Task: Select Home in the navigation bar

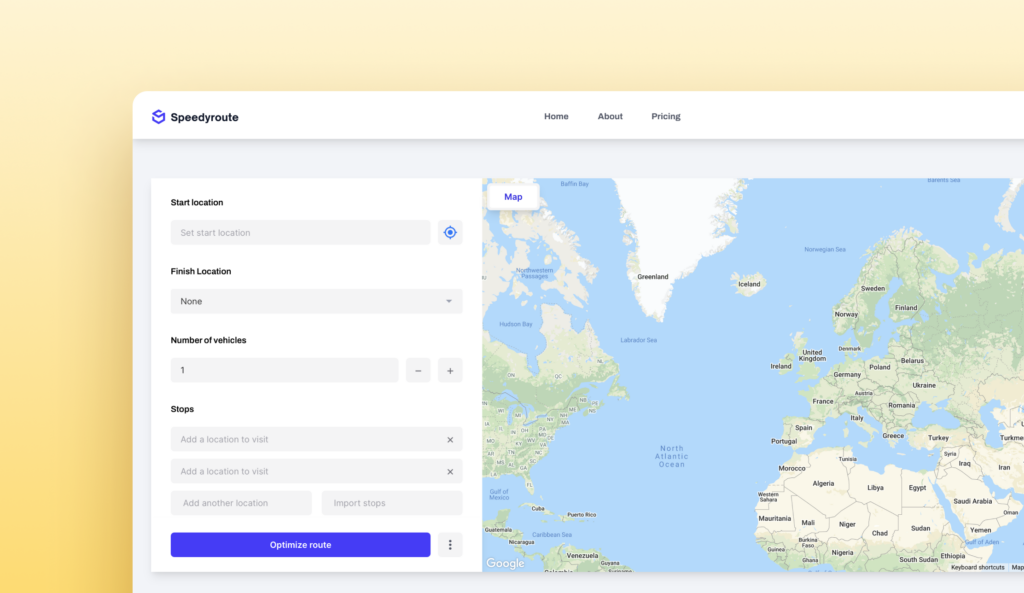Action: point(556,116)
